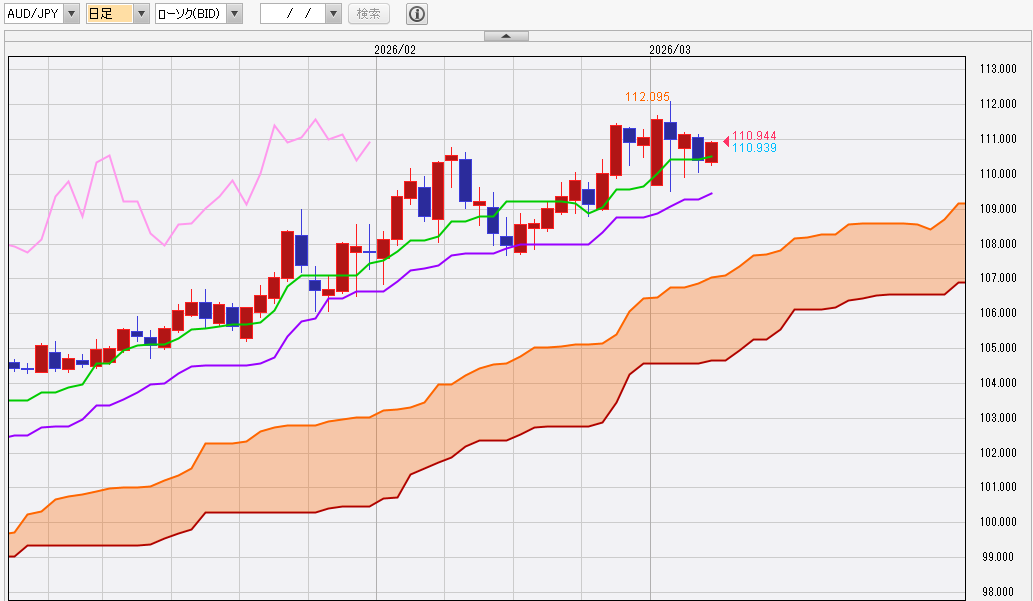
Task: Click the 2026/02 date axis label
Action: pyautogui.click(x=395, y=49)
